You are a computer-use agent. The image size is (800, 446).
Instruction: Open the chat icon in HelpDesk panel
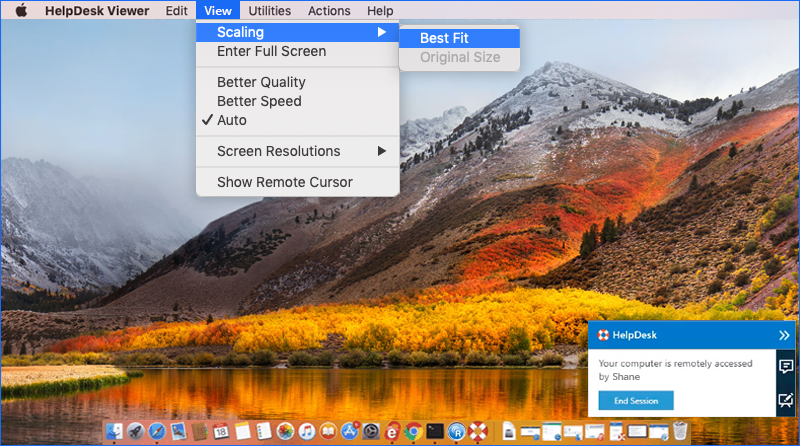(x=786, y=367)
